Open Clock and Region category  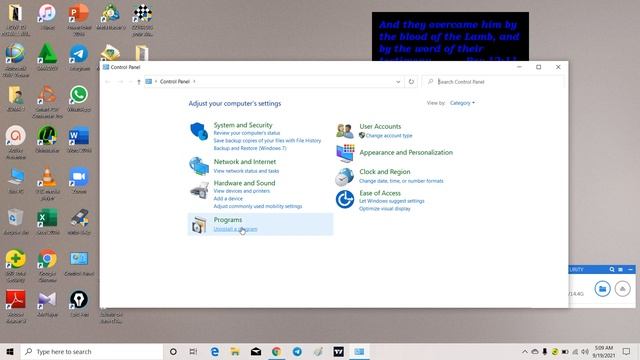click(x=384, y=172)
